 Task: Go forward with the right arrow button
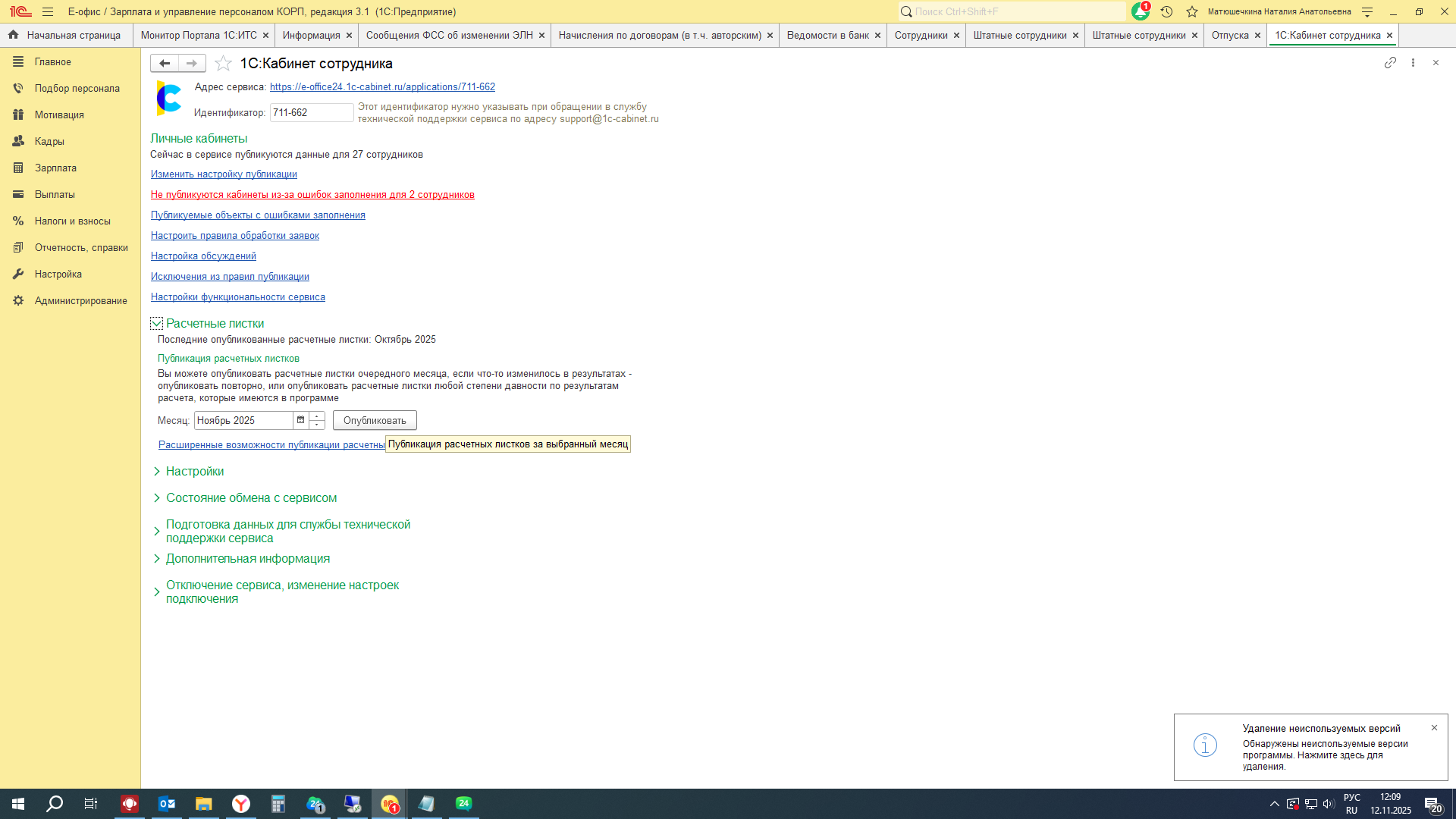click(192, 64)
